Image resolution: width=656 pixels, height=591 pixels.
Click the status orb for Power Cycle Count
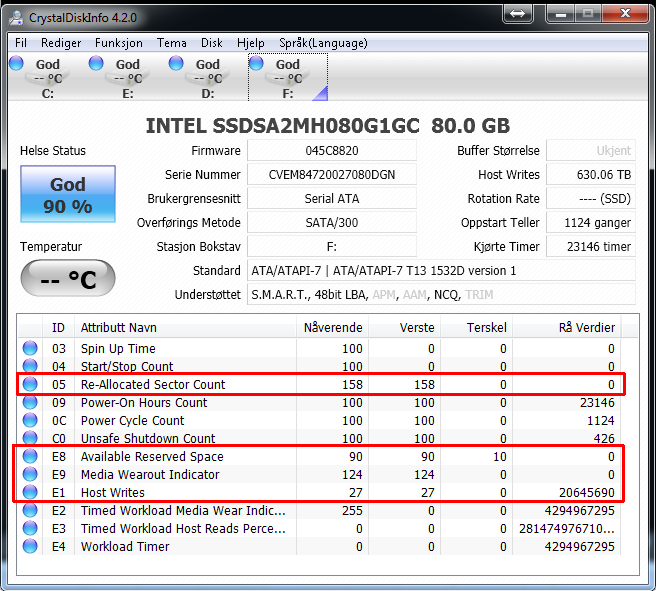click(30, 420)
